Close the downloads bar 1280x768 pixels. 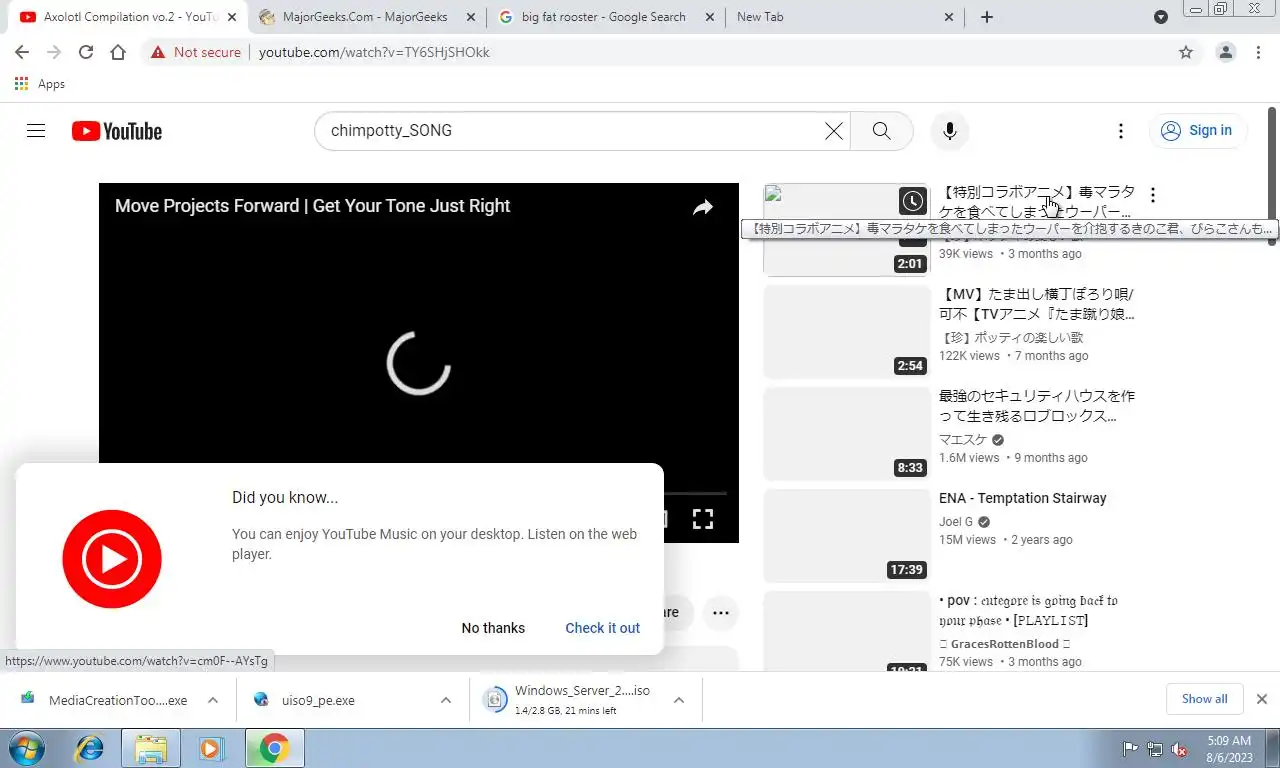(x=1262, y=699)
